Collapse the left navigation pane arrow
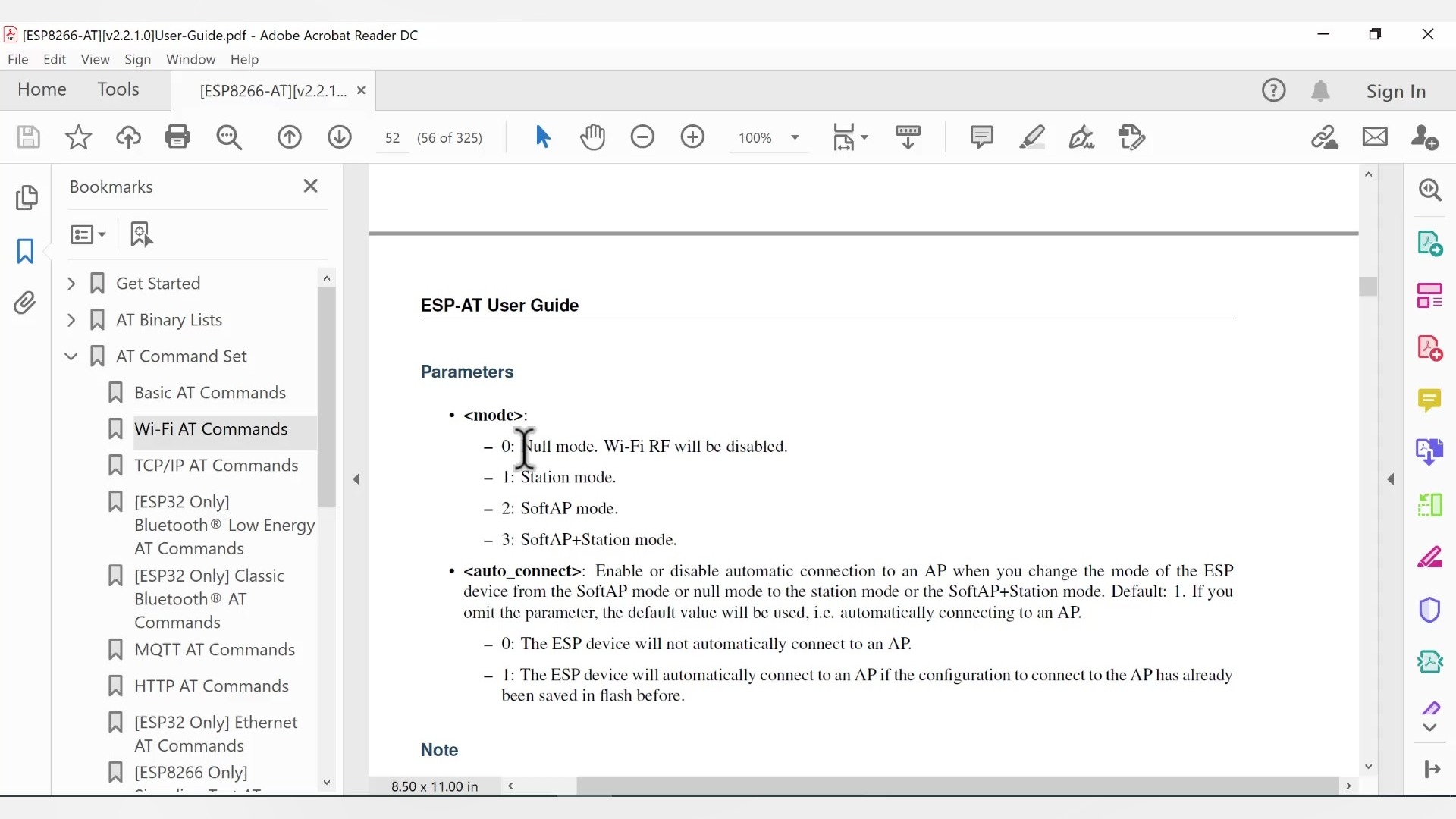The width and height of the screenshot is (1456, 819). pyautogui.click(x=356, y=479)
